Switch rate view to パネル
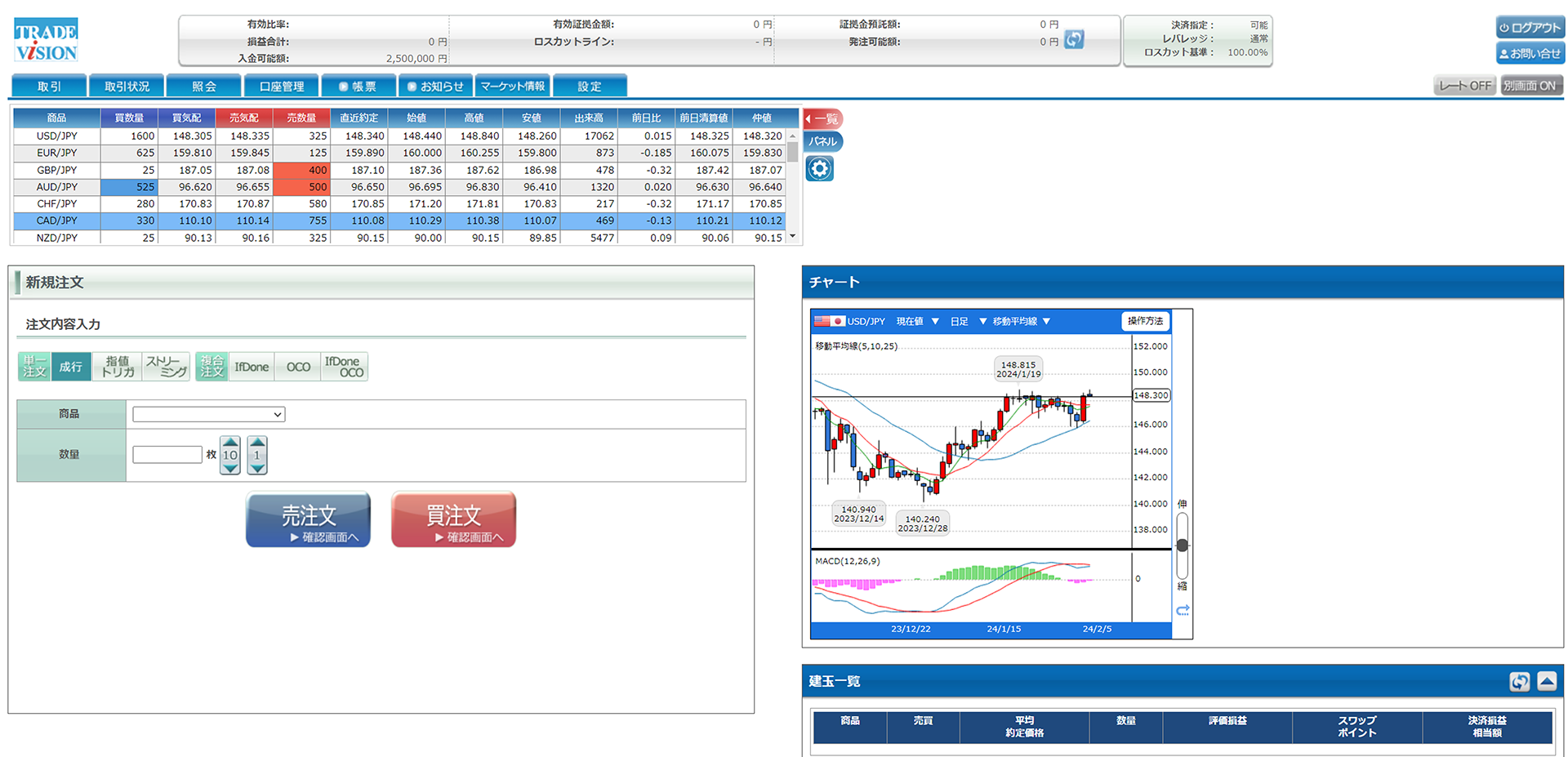Image resolution: width=1568 pixels, height=757 pixels. [x=823, y=141]
